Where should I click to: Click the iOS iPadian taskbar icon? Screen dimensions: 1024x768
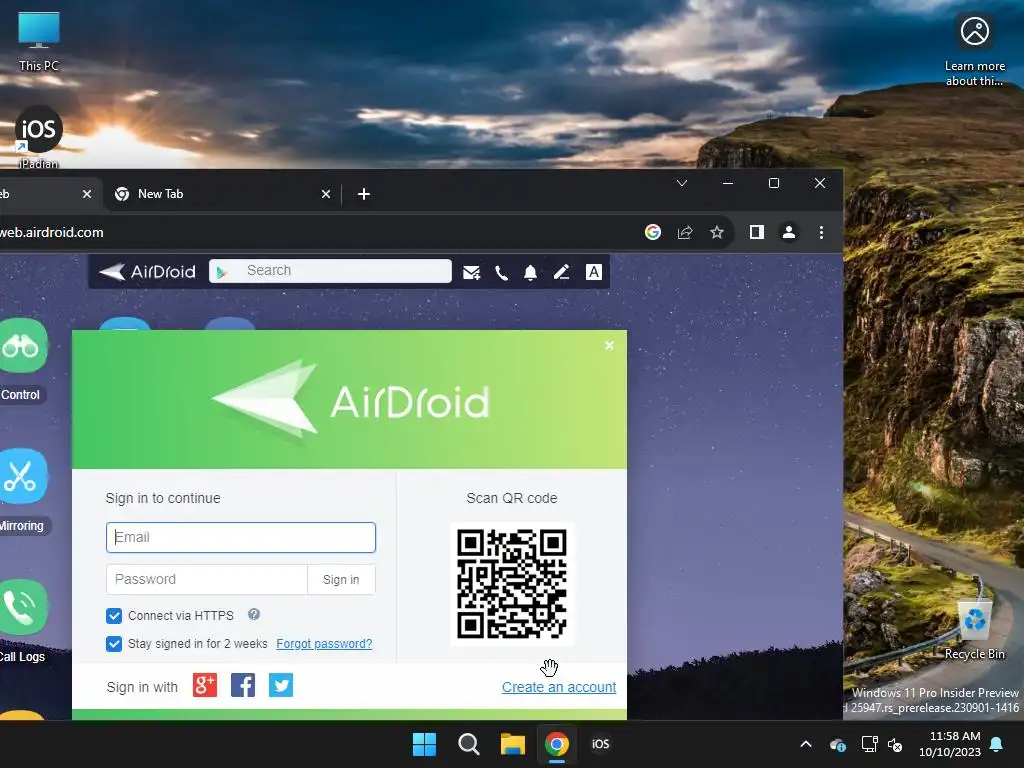pos(601,744)
